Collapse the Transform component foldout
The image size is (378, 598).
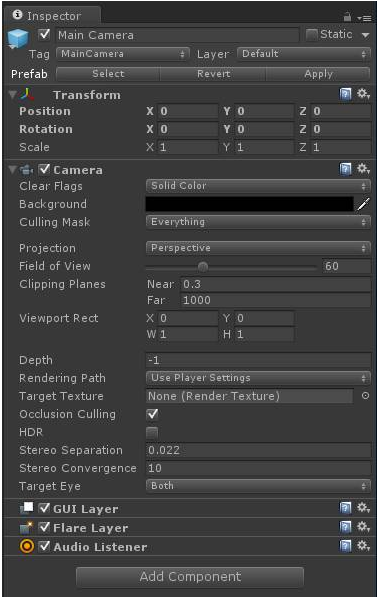point(13,94)
